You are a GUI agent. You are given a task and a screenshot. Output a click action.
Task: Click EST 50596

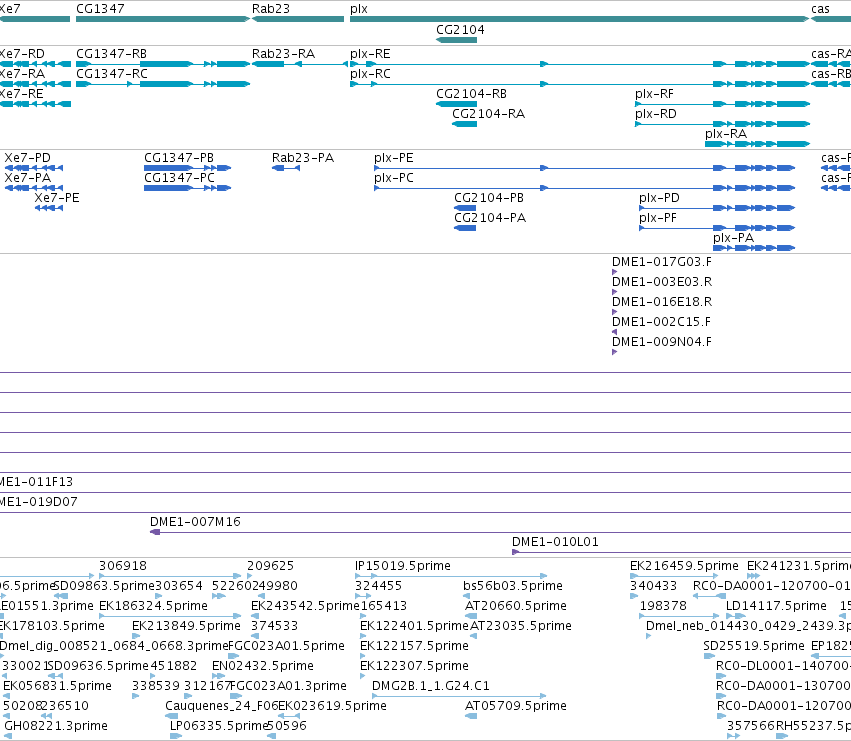coord(287,726)
